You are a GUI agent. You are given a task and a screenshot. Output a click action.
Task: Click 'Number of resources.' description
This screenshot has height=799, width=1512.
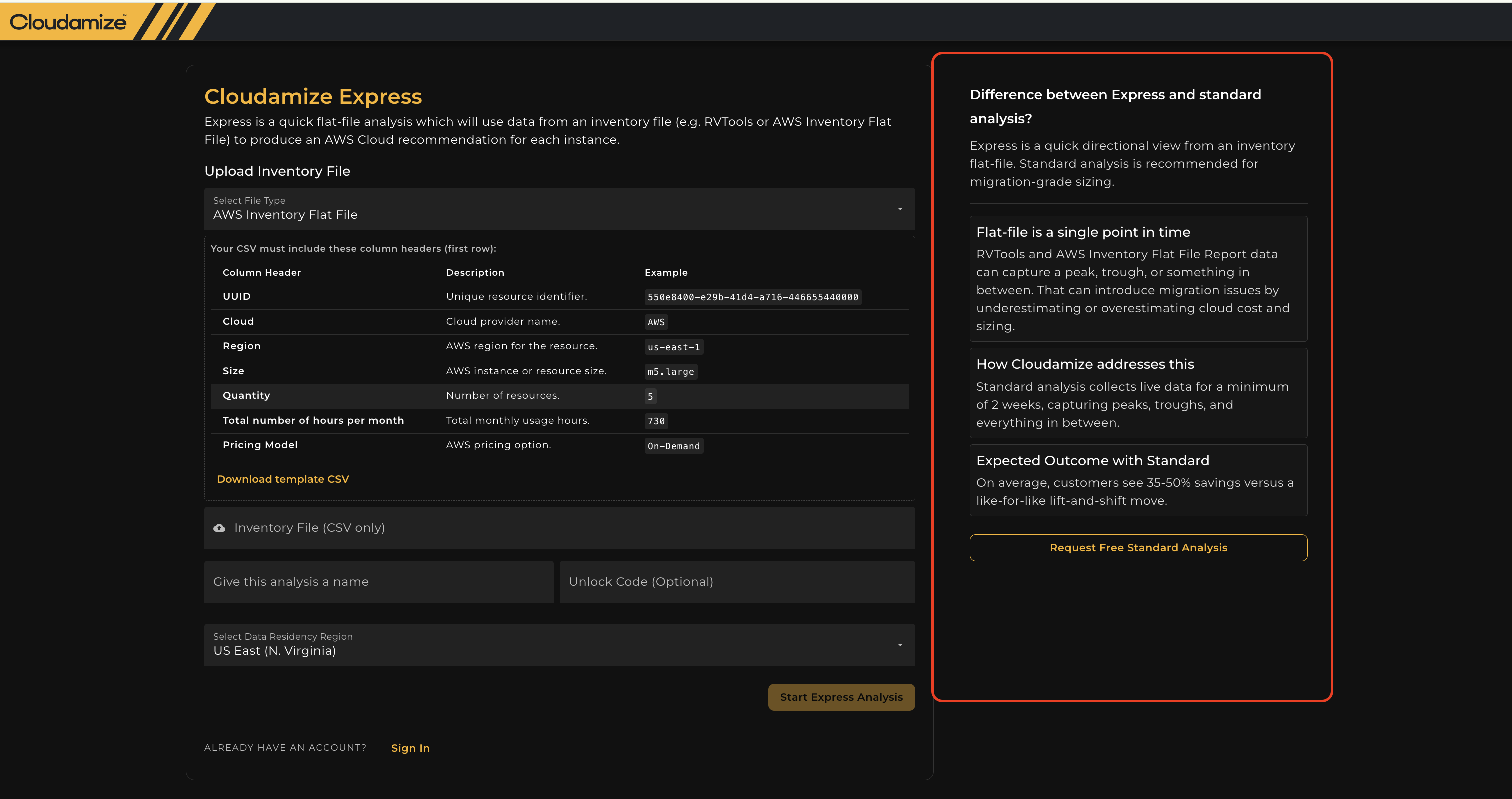pos(503,395)
